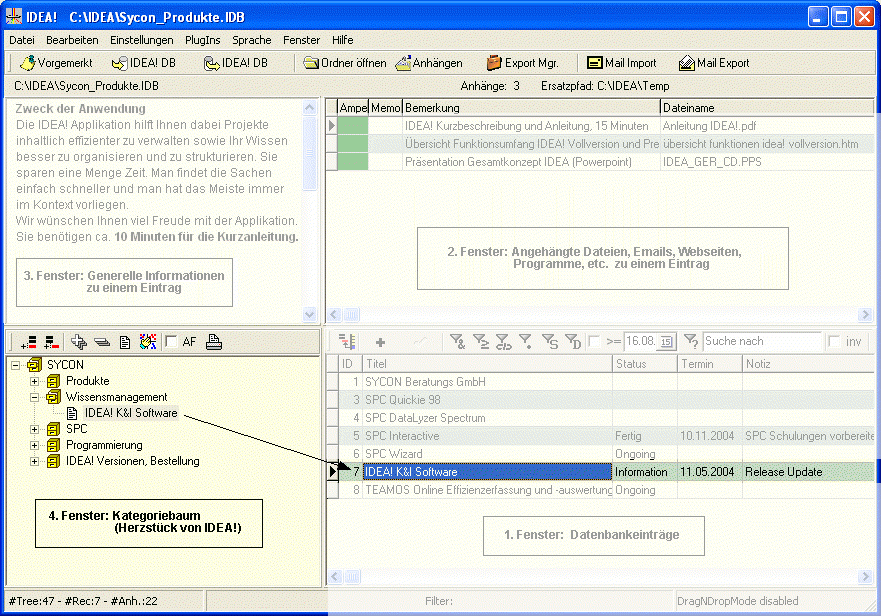Click right arrow of attachments horizontal scrollbar

[x=865, y=315]
